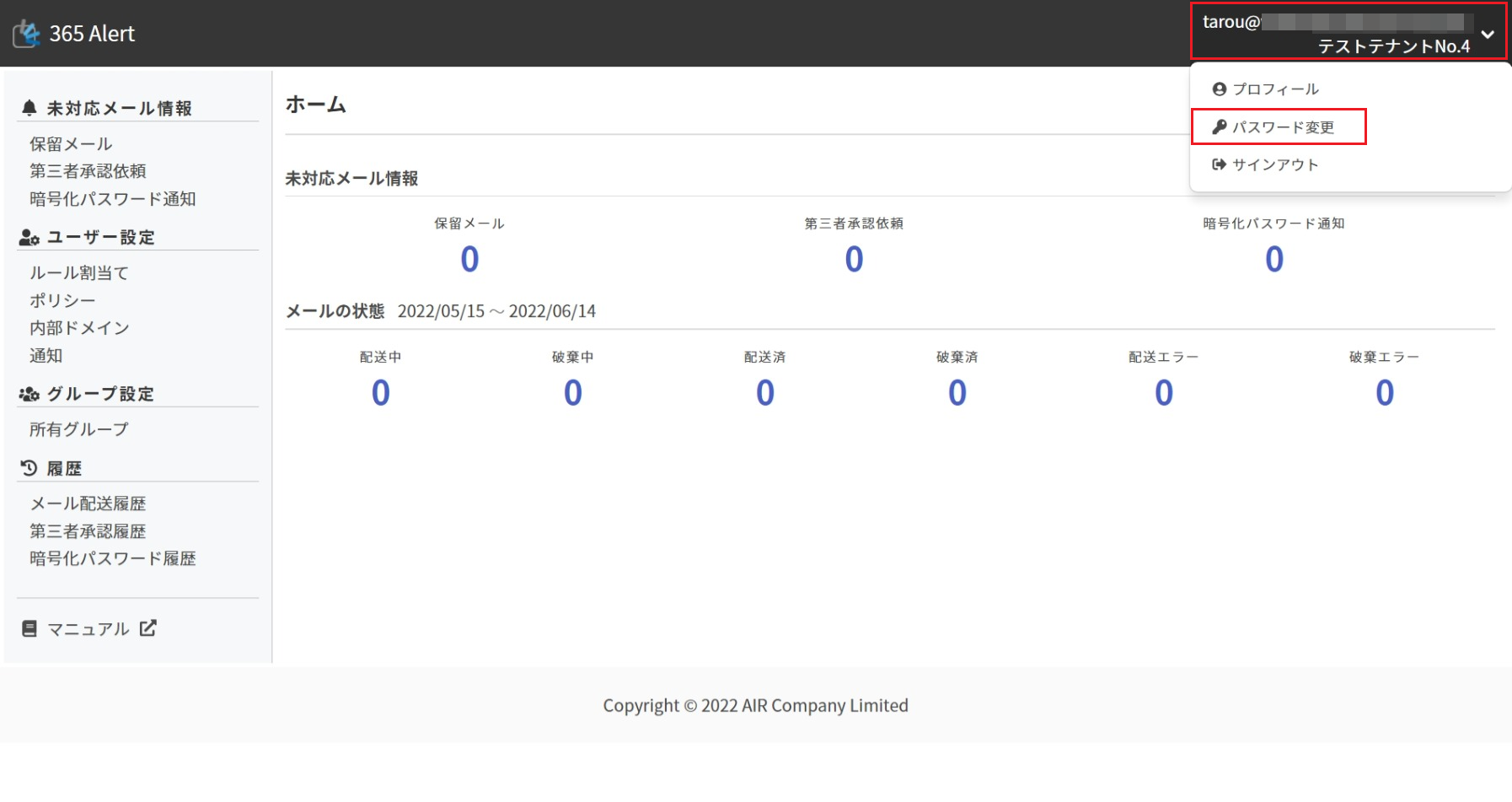Select ポリシー in the sidebar

[62, 301]
